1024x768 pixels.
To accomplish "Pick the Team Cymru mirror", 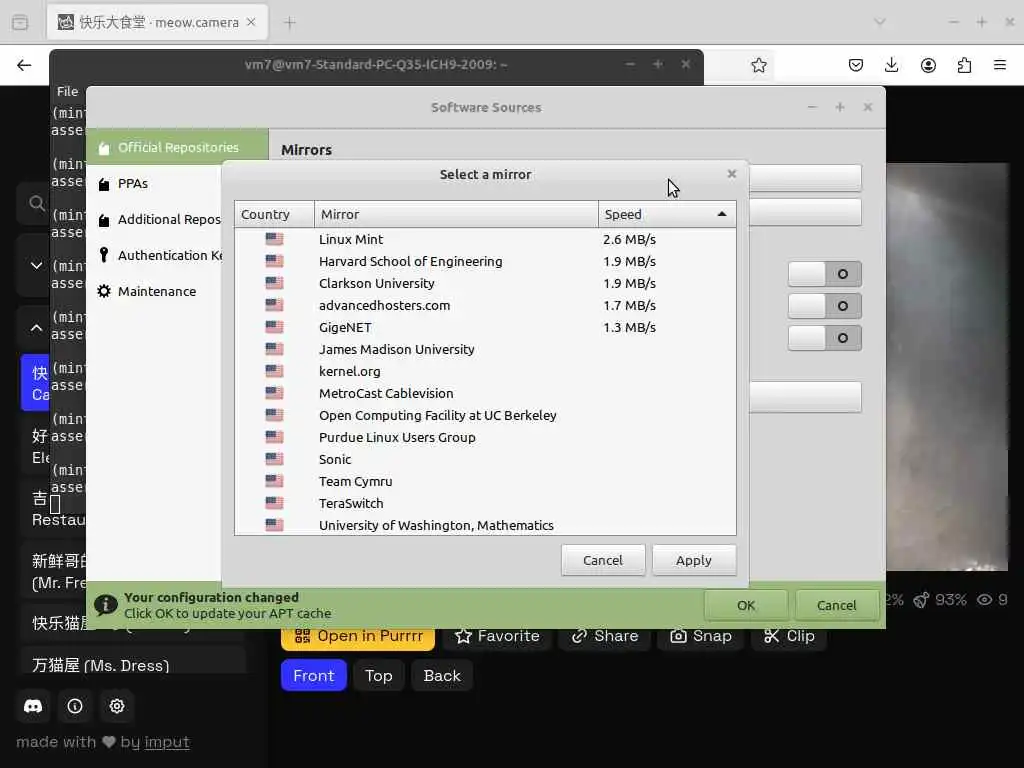I will pos(485,481).
